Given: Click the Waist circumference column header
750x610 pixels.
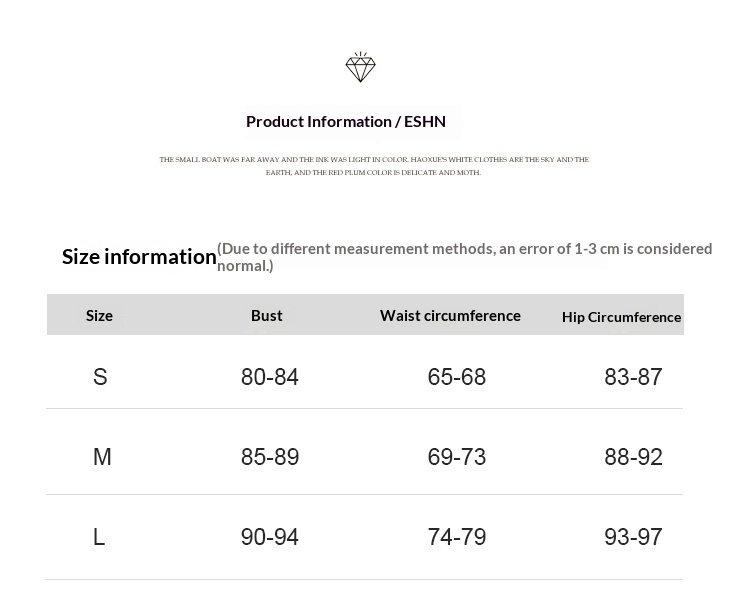Looking at the screenshot, I should 450,315.
